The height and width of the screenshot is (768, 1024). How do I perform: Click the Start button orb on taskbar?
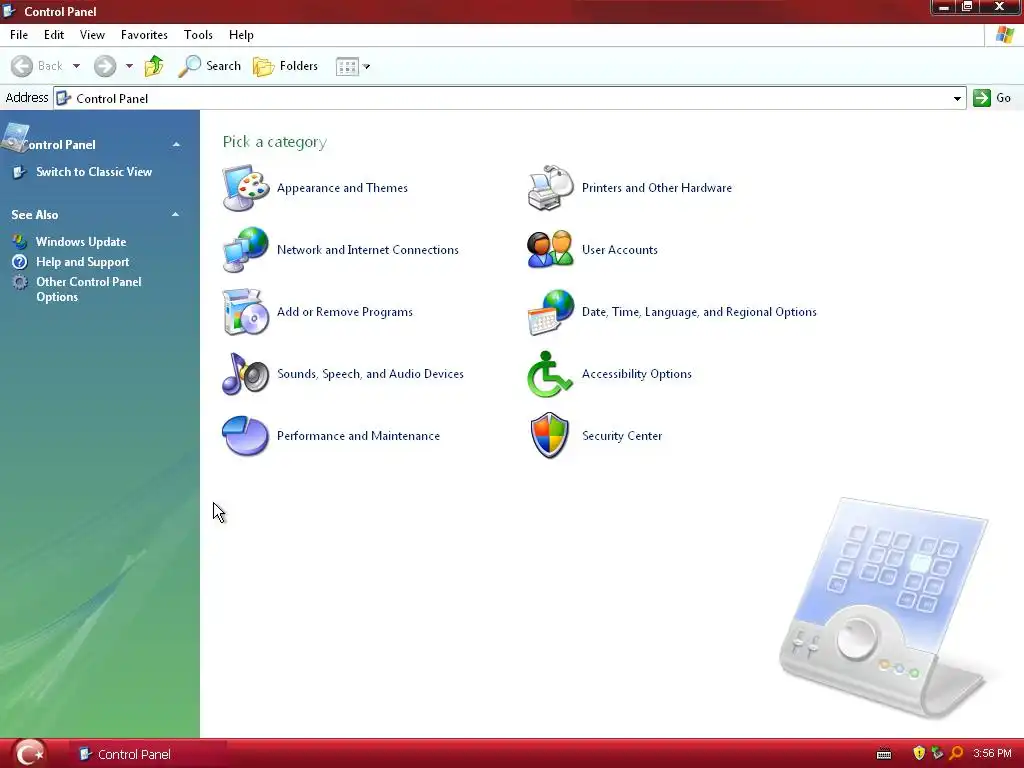30,753
